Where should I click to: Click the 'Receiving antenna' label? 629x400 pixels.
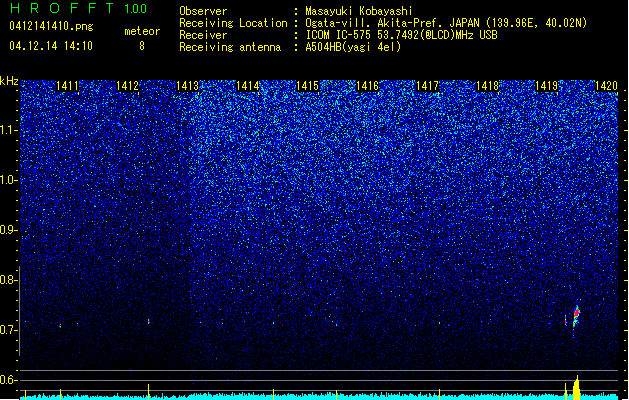pos(230,47)
